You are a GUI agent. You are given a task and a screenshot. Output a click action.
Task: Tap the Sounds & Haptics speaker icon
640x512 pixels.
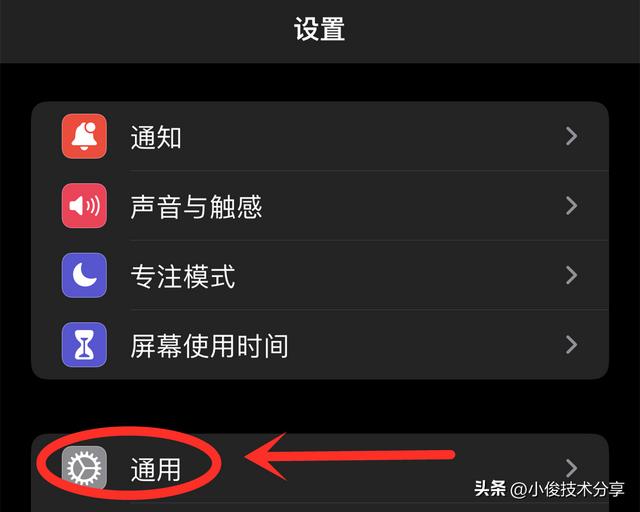pyautogui.click(x=84, y=205)
